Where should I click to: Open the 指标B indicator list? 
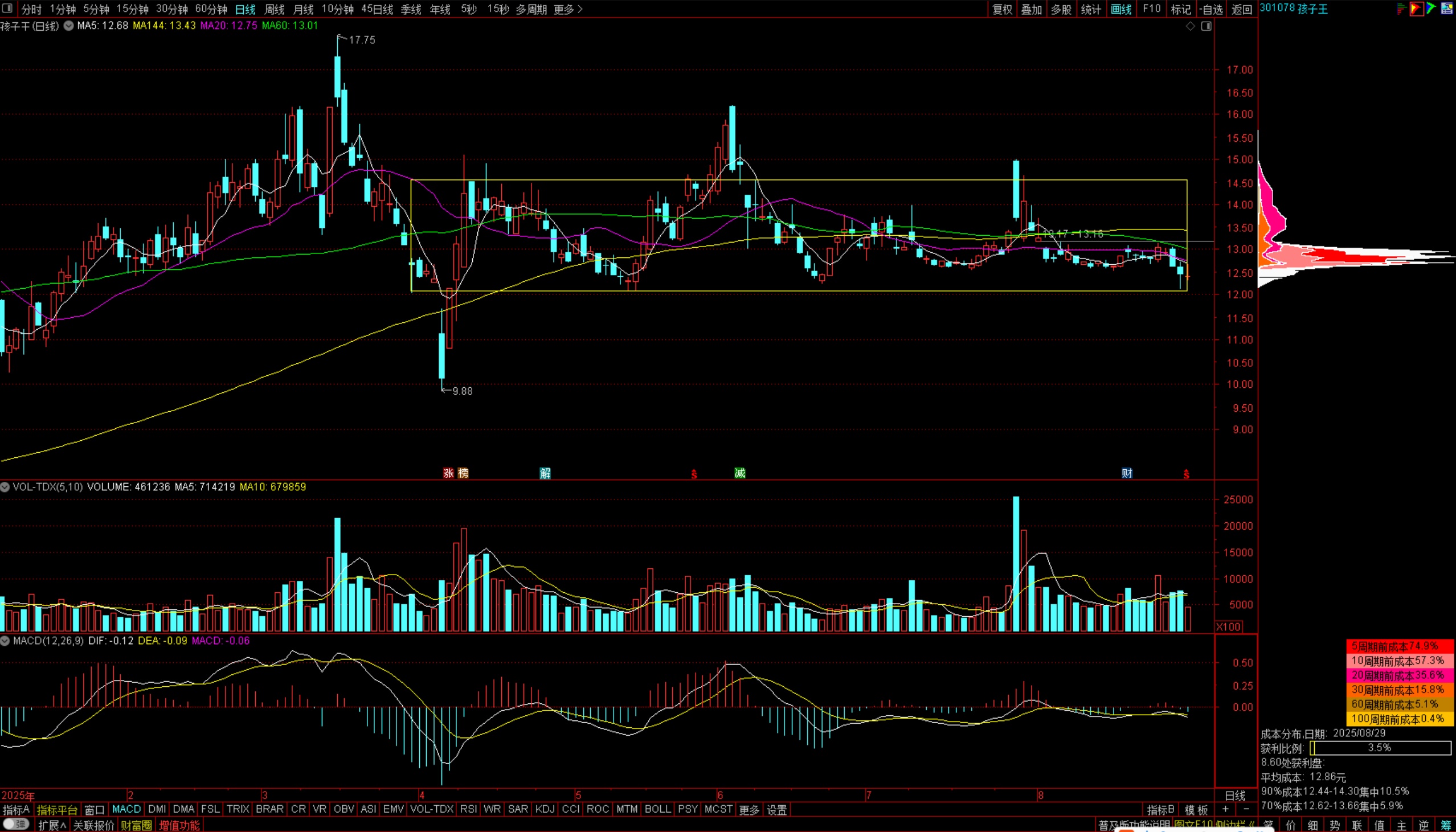click(x=1160, y=810)
